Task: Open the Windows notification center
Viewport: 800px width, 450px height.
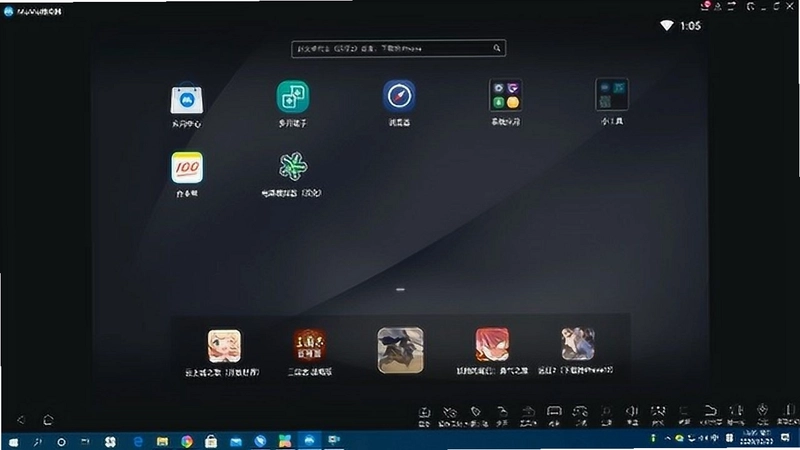Action: pyautogui.click(x=785, y=438)
